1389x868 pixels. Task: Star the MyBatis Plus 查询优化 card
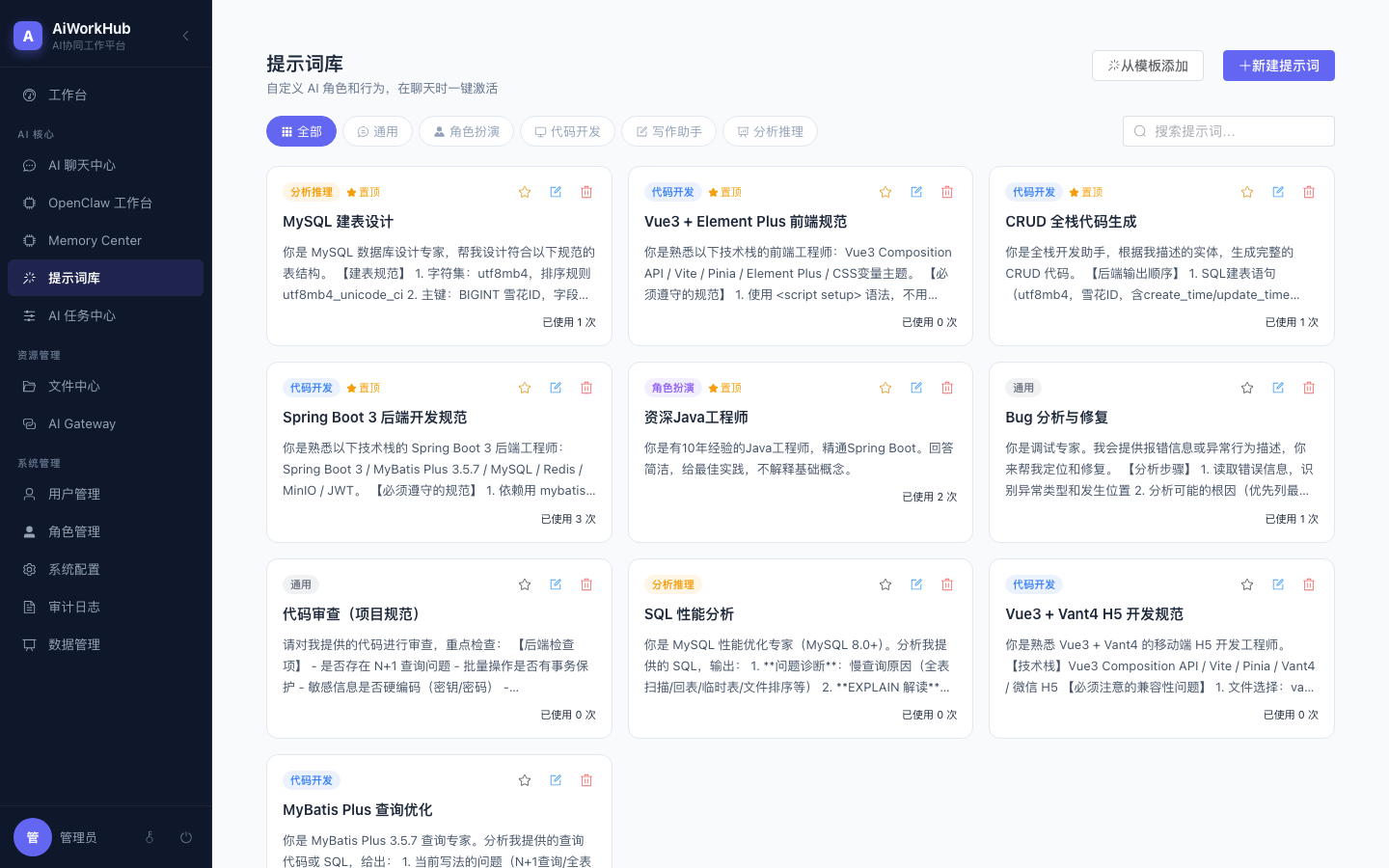click(525, 780)
